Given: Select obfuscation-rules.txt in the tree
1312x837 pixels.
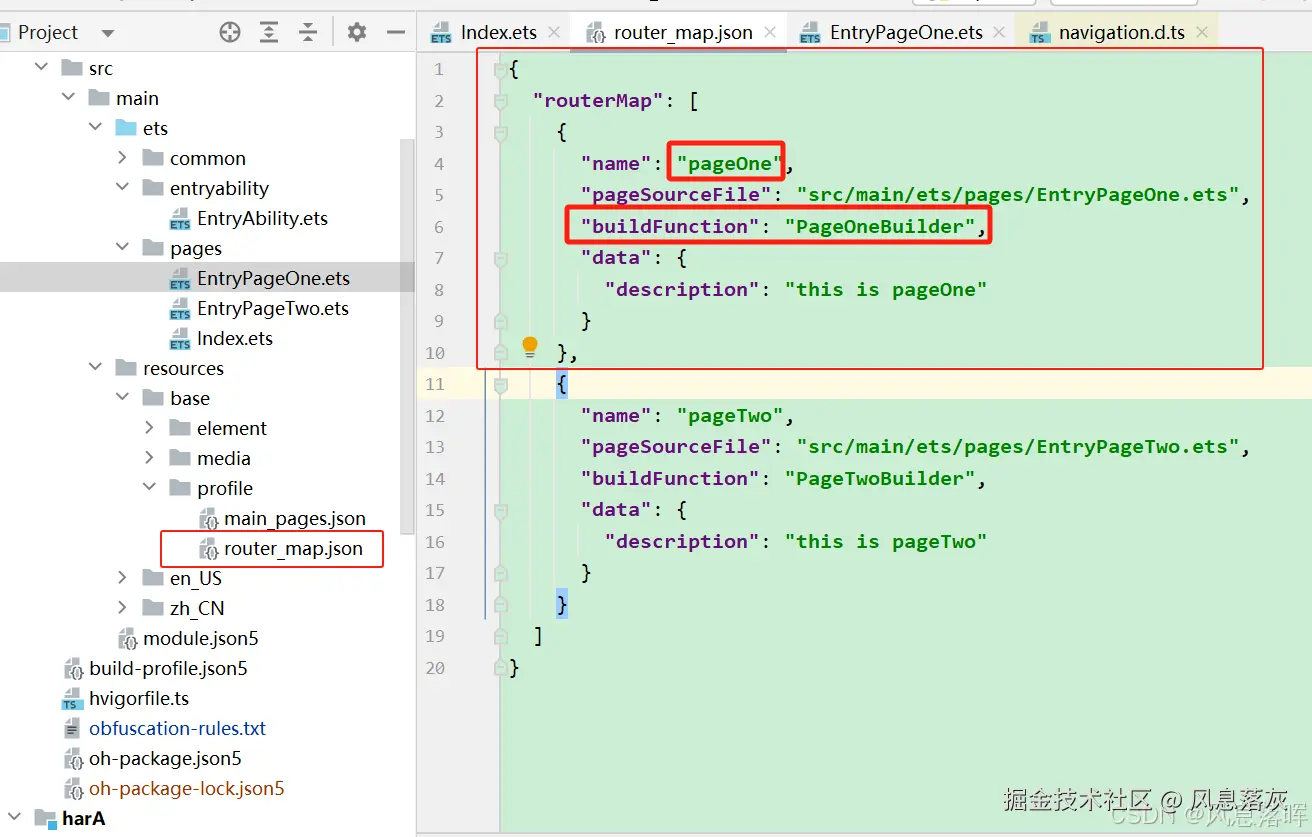Looking at the screenshot, I should coord(177,728).
